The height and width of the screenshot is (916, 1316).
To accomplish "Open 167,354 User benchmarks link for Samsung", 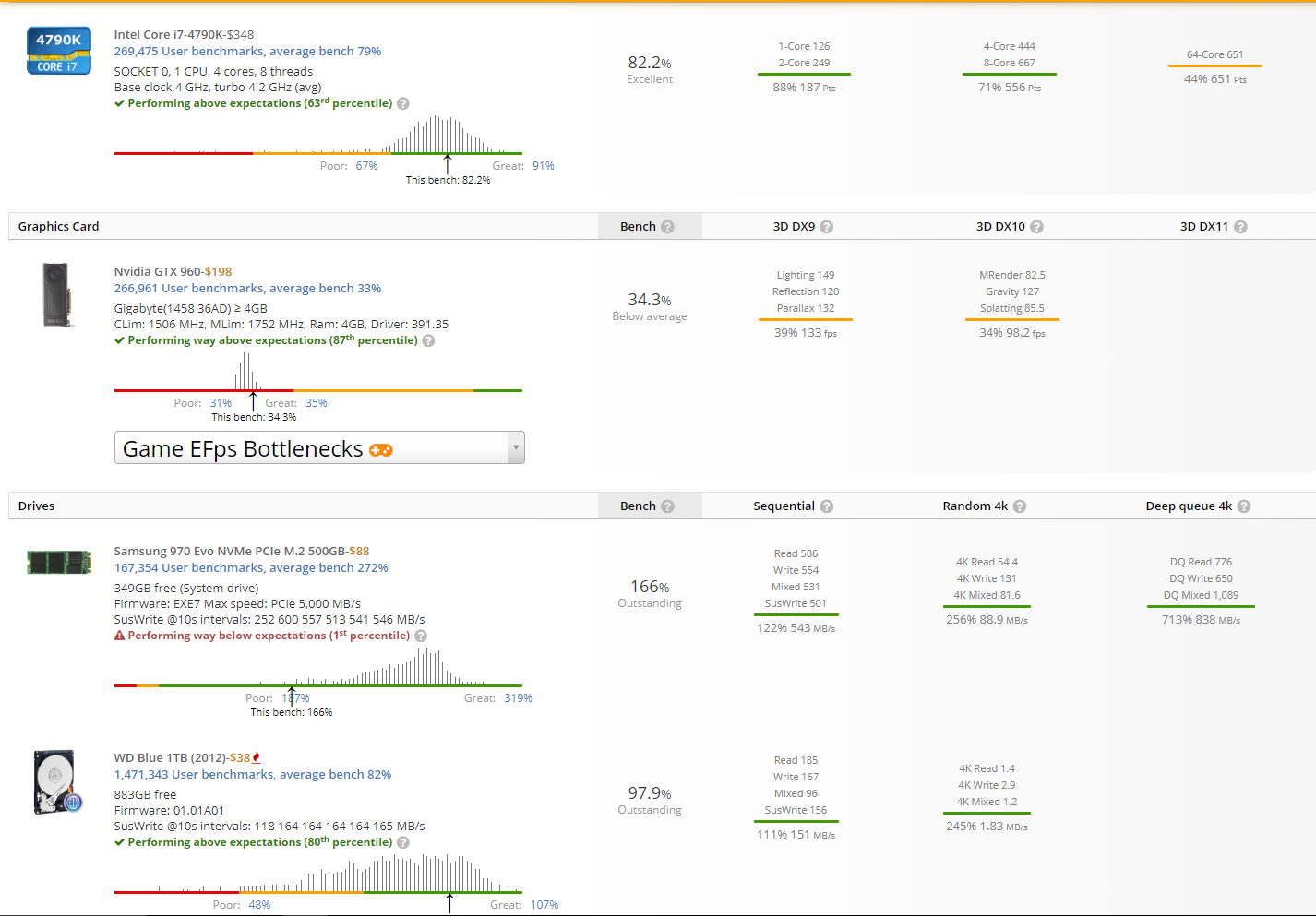I will click(251, 568).
